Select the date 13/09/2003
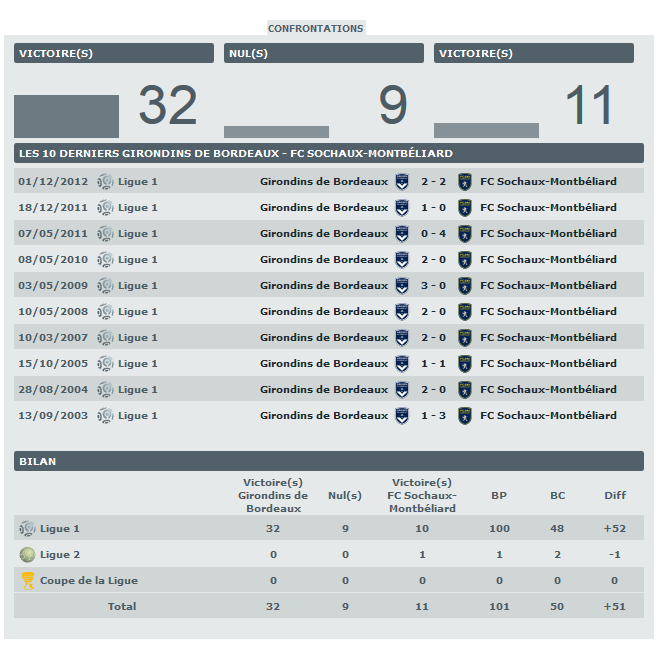This screenshot has height=646, width=660. 53,416
